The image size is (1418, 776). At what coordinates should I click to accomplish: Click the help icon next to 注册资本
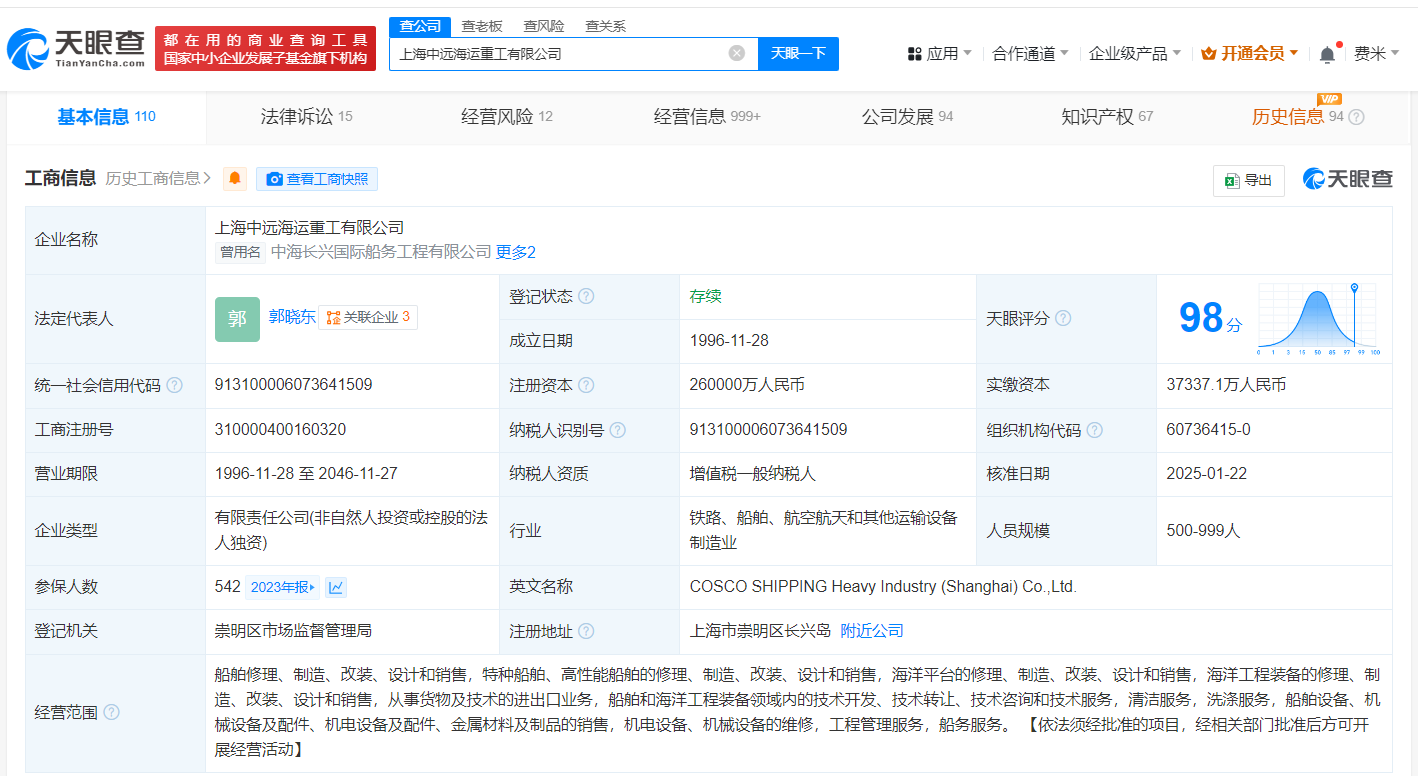tap(586, 385)
